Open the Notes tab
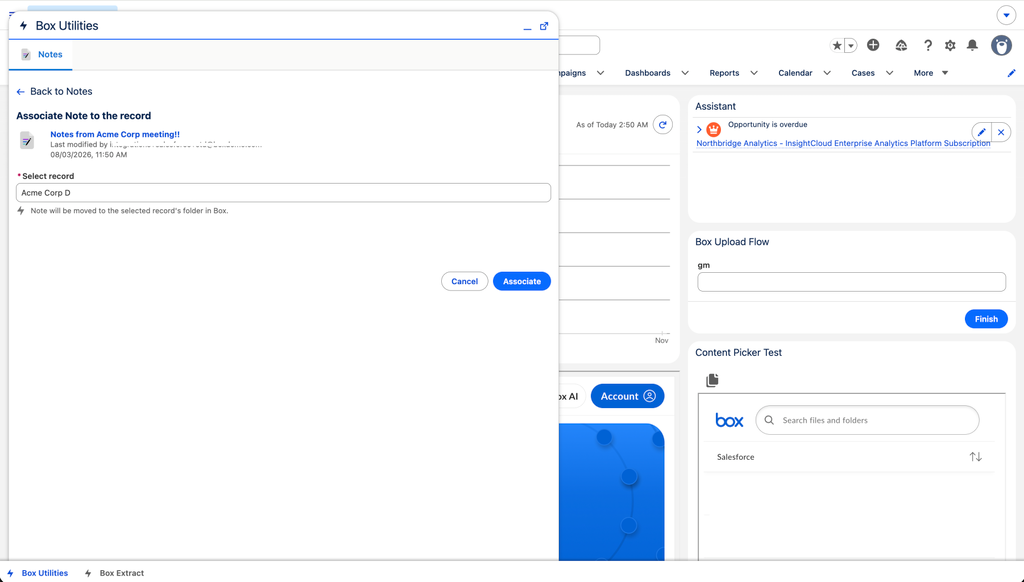The width and height of the screenshot is (1024, 582). (x=41, y=55)
